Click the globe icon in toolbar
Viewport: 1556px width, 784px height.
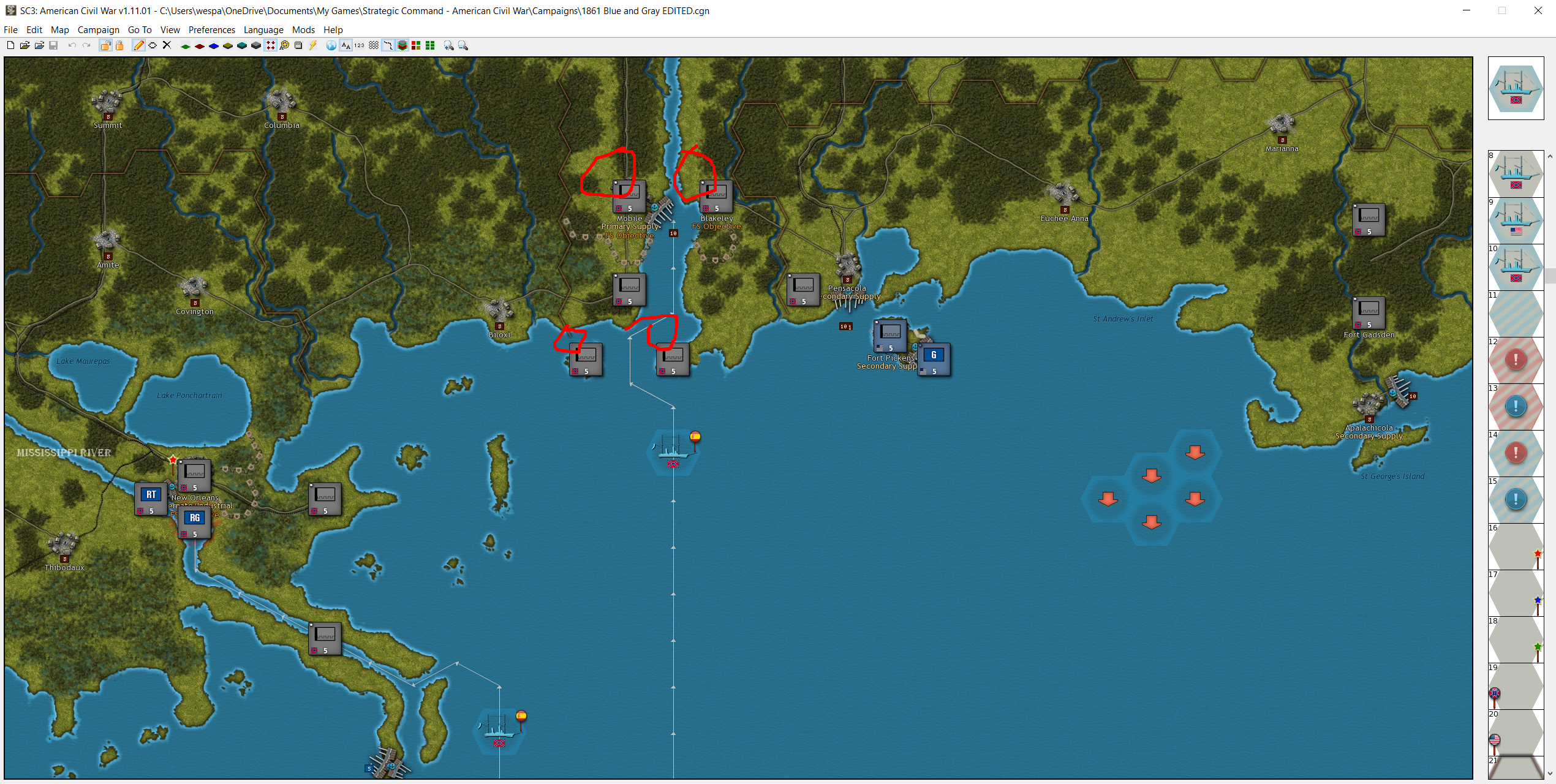tap(331, 45)
